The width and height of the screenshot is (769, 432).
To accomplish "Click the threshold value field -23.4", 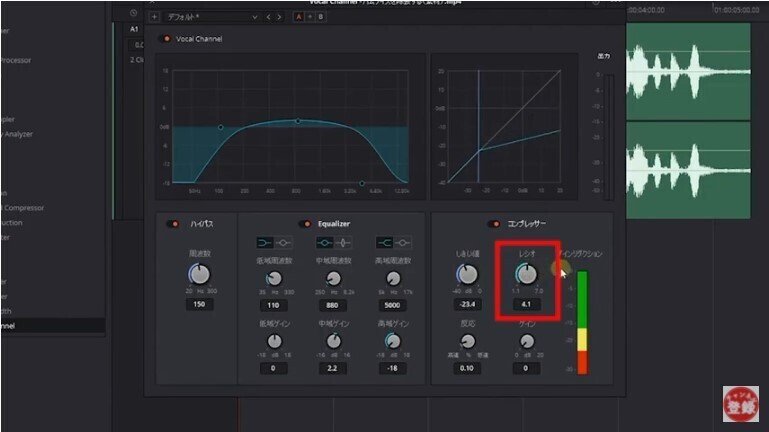I will click(467, 305).
